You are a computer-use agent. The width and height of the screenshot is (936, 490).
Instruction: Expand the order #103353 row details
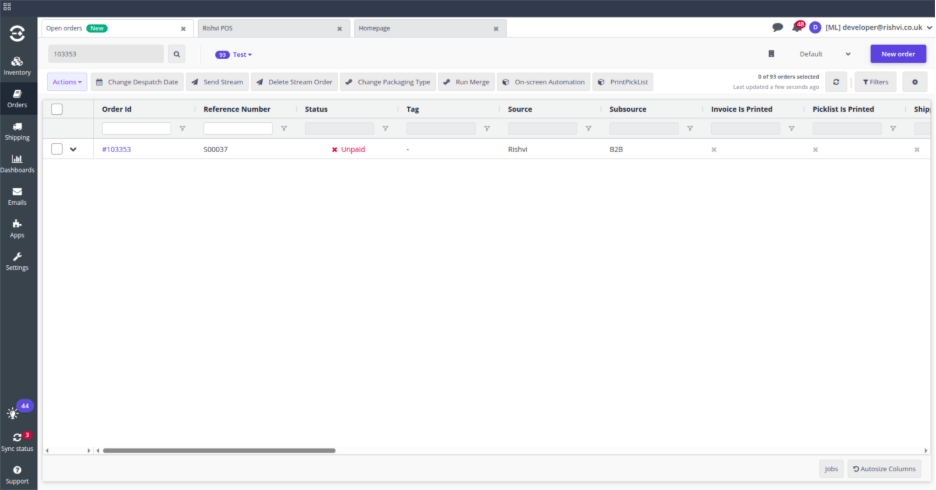coord(73,150)
